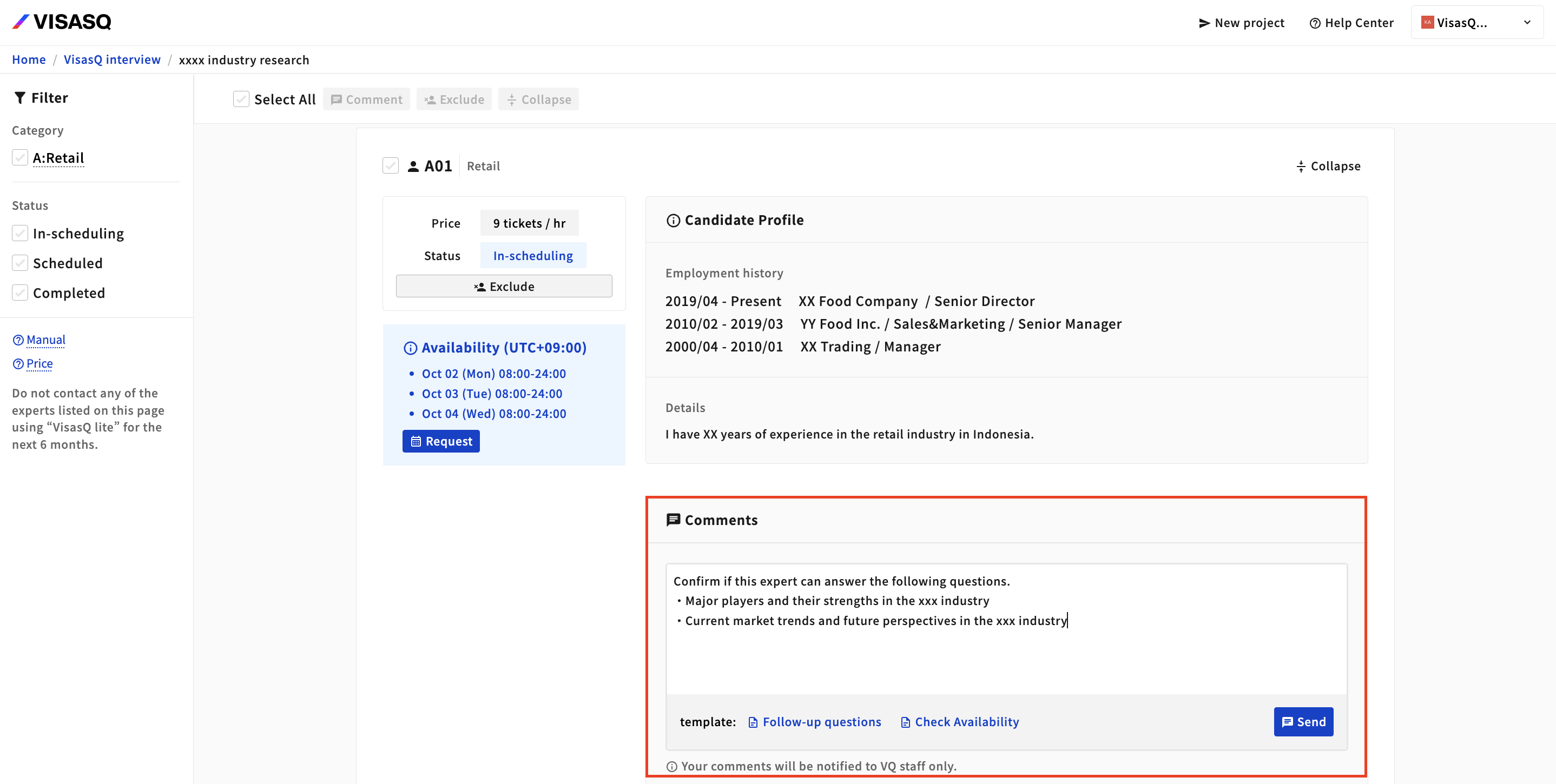This screenshot has width=1556, height=784.
Task: Click the Candidate Profile info icon
Action: [673, 220]
